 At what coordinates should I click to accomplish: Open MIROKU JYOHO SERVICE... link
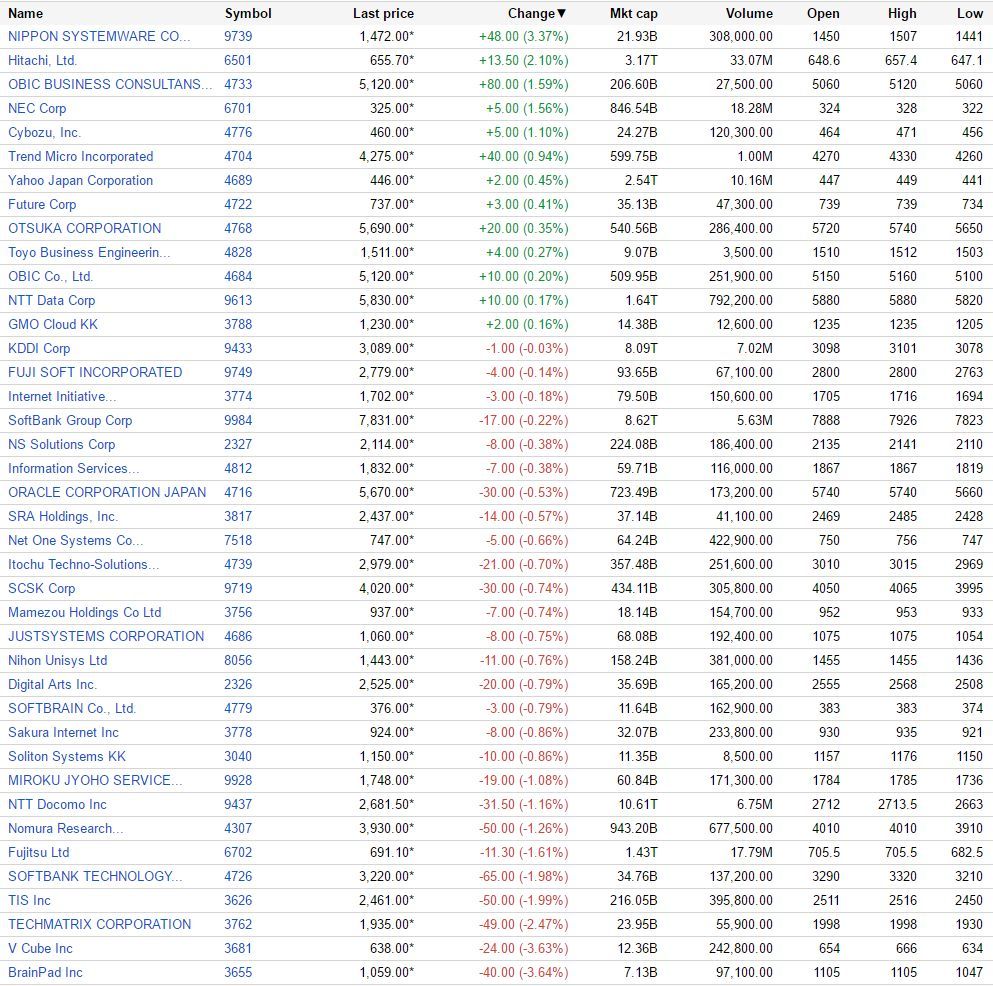(95, 781)
